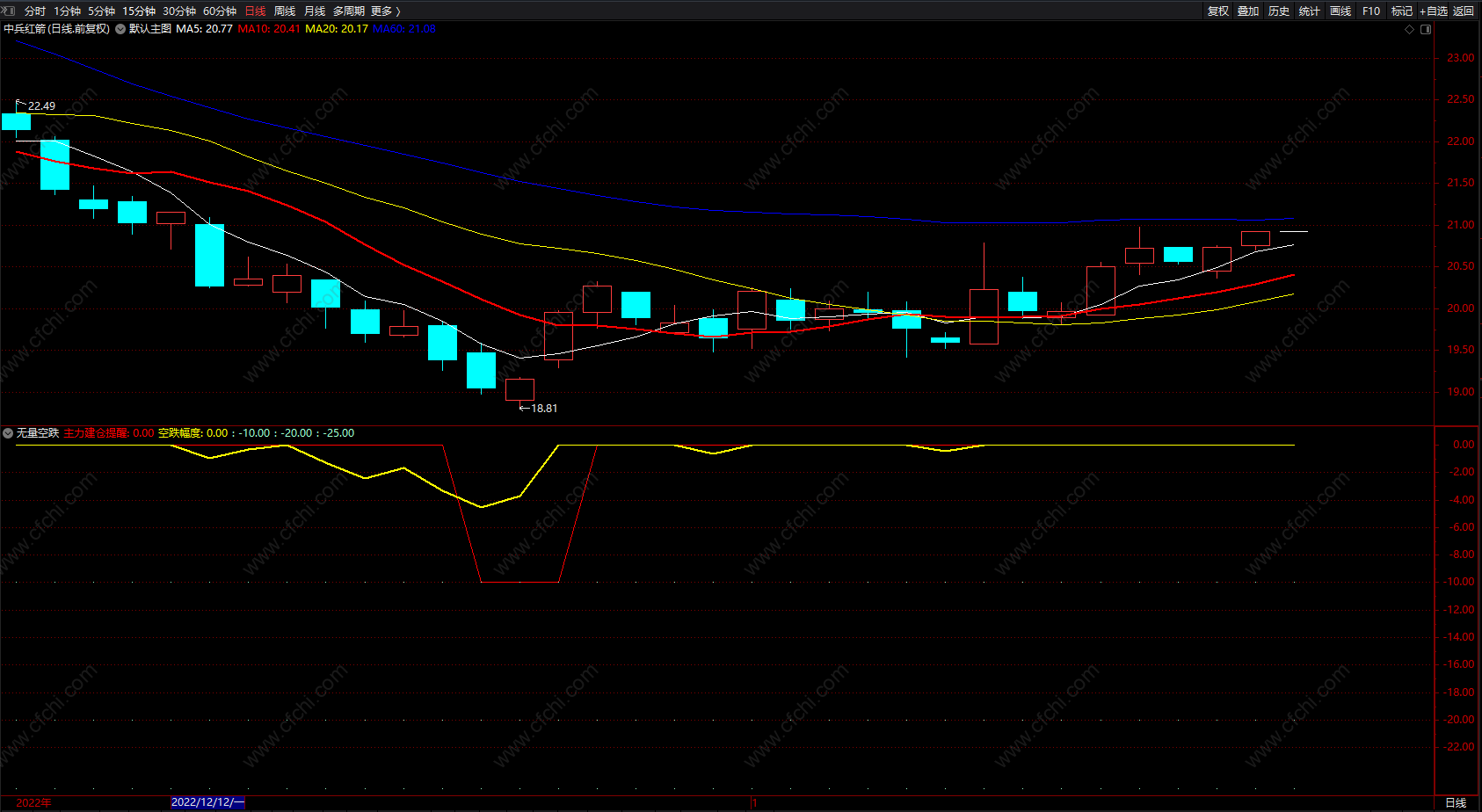1482x812 pixels.
Task: Select the 1分钟 period tab
Action: [x=67, y=11]
